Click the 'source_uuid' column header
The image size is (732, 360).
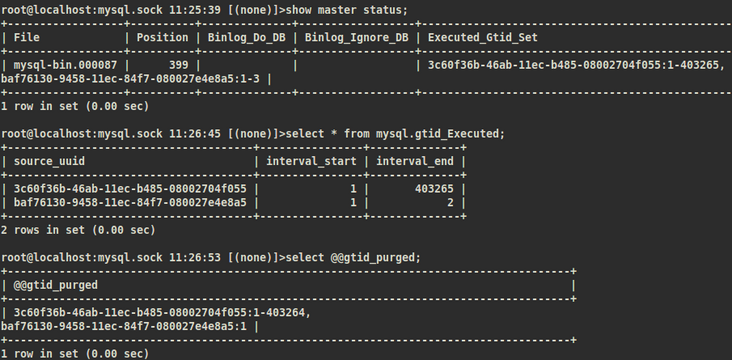[x=49, y=162]
